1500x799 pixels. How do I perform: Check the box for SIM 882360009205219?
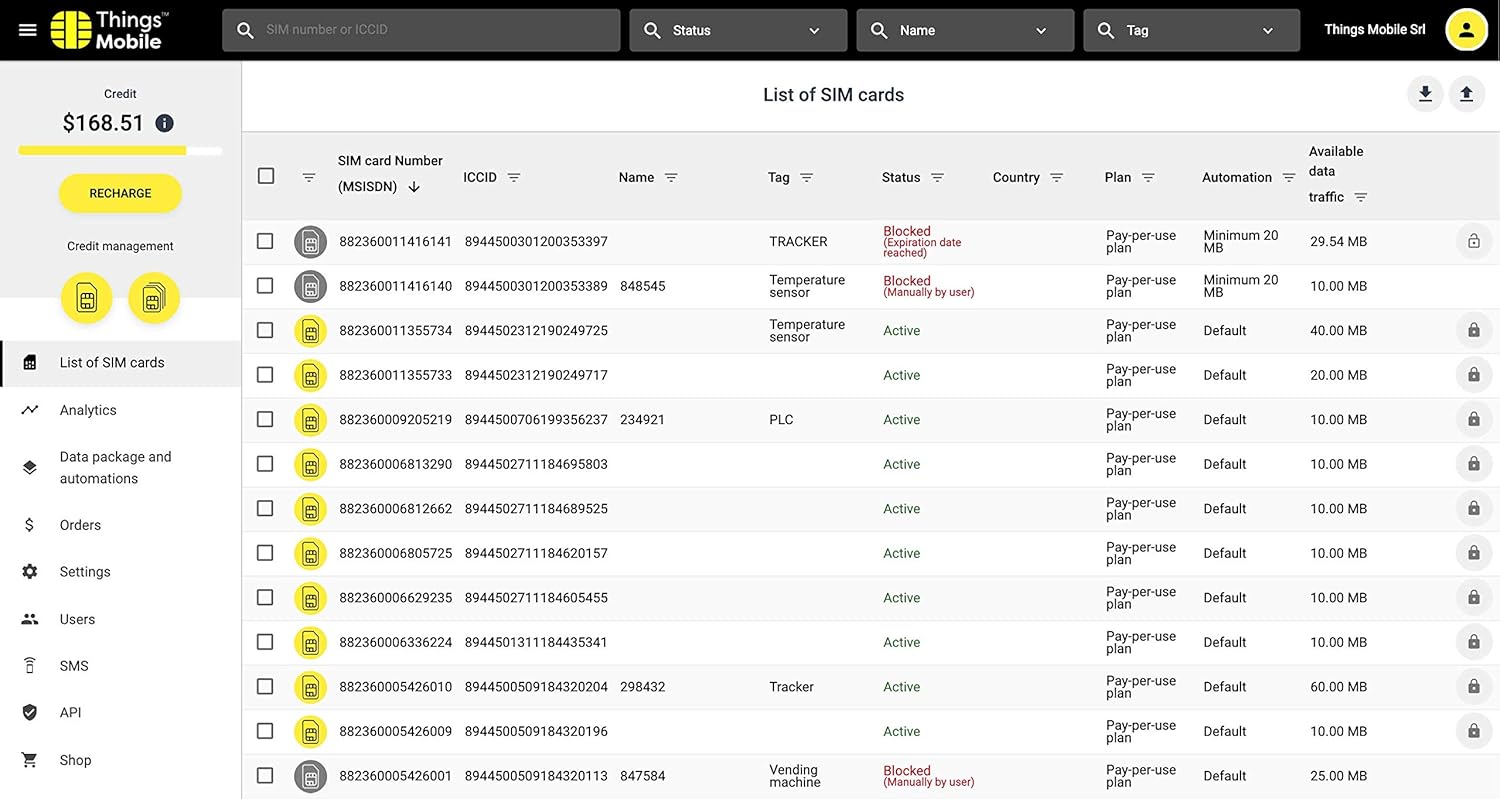click(265, 419)
